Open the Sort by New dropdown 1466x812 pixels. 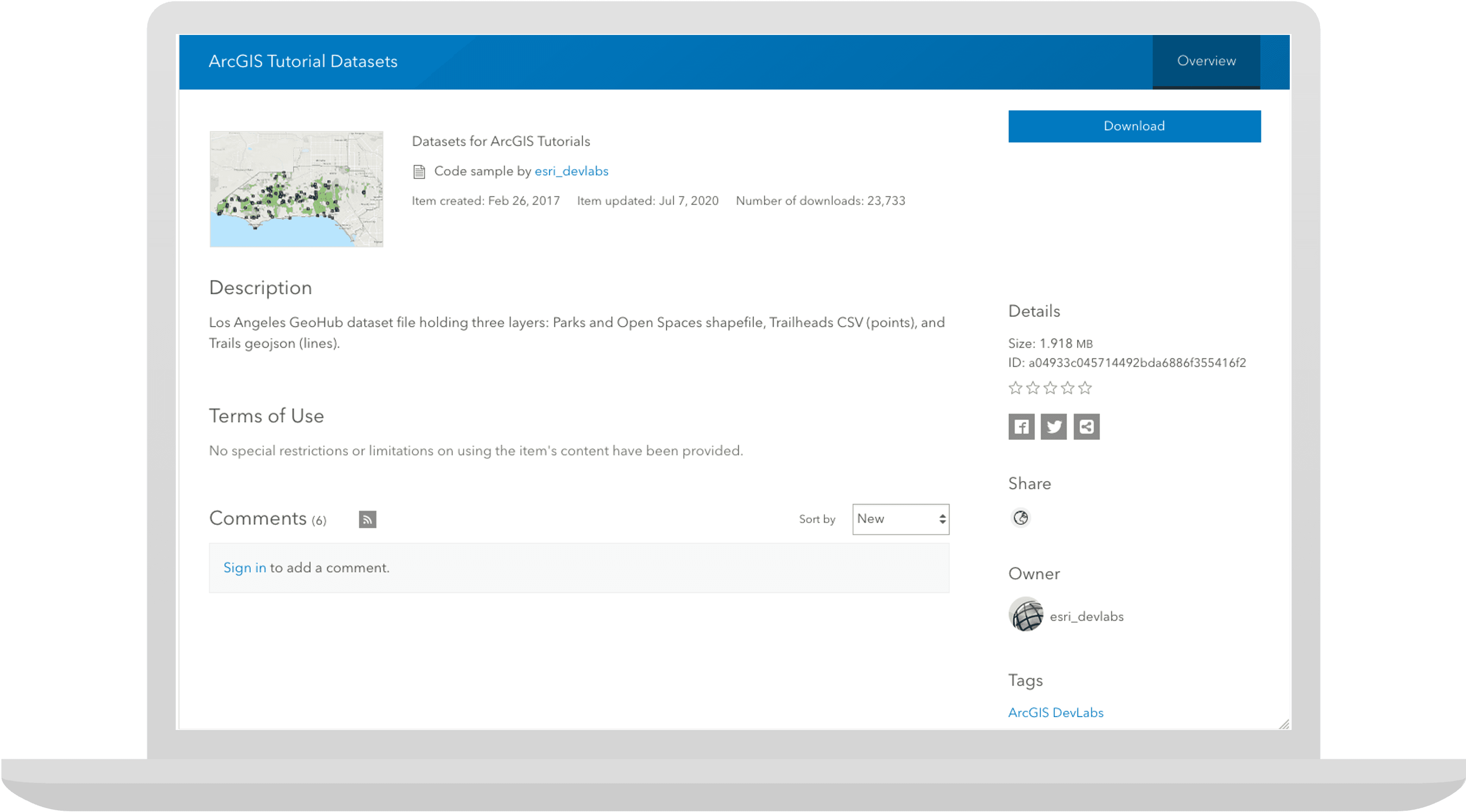[x=900, y=519]
